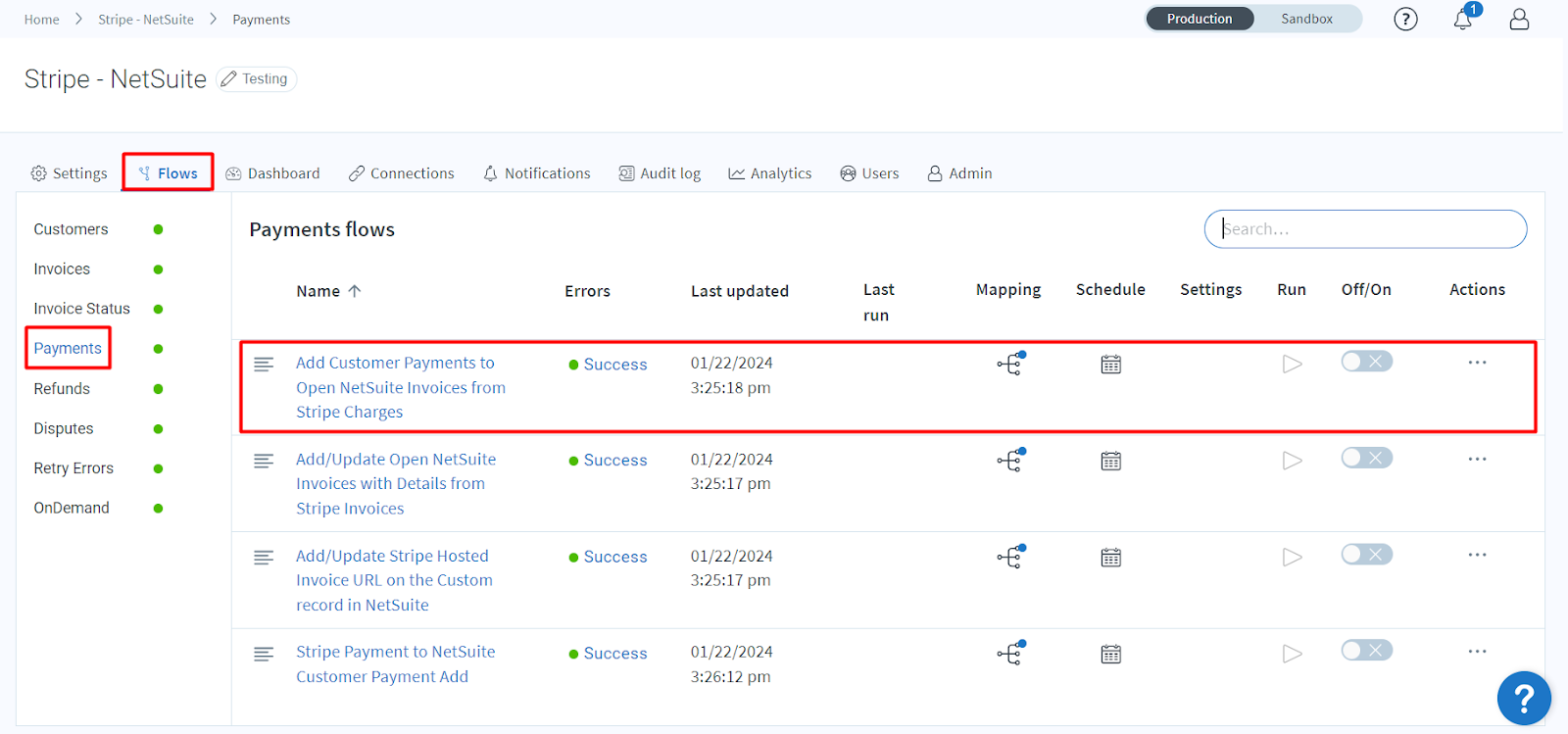Select Retry Errors in the sidebar

click(73, 468)
